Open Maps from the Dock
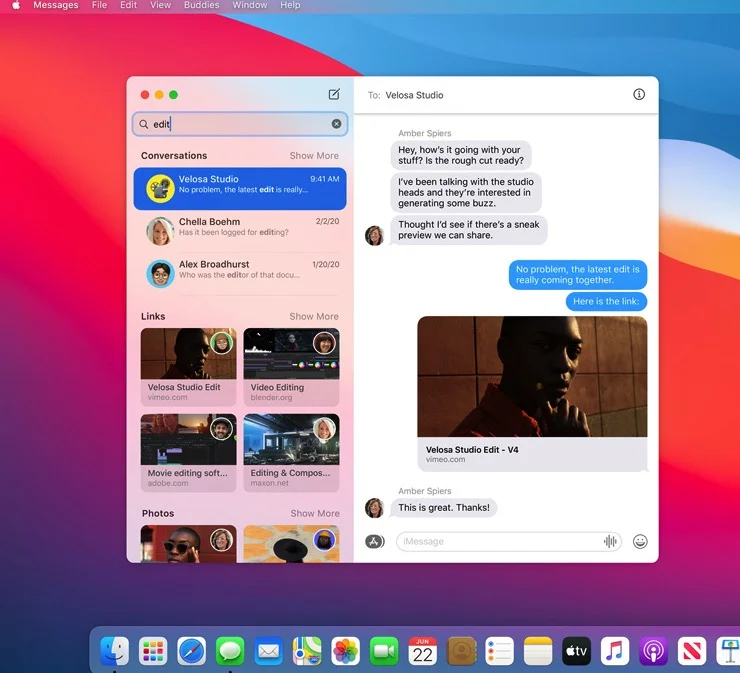This screenshot has width=740, height=673. pos(307,651)
